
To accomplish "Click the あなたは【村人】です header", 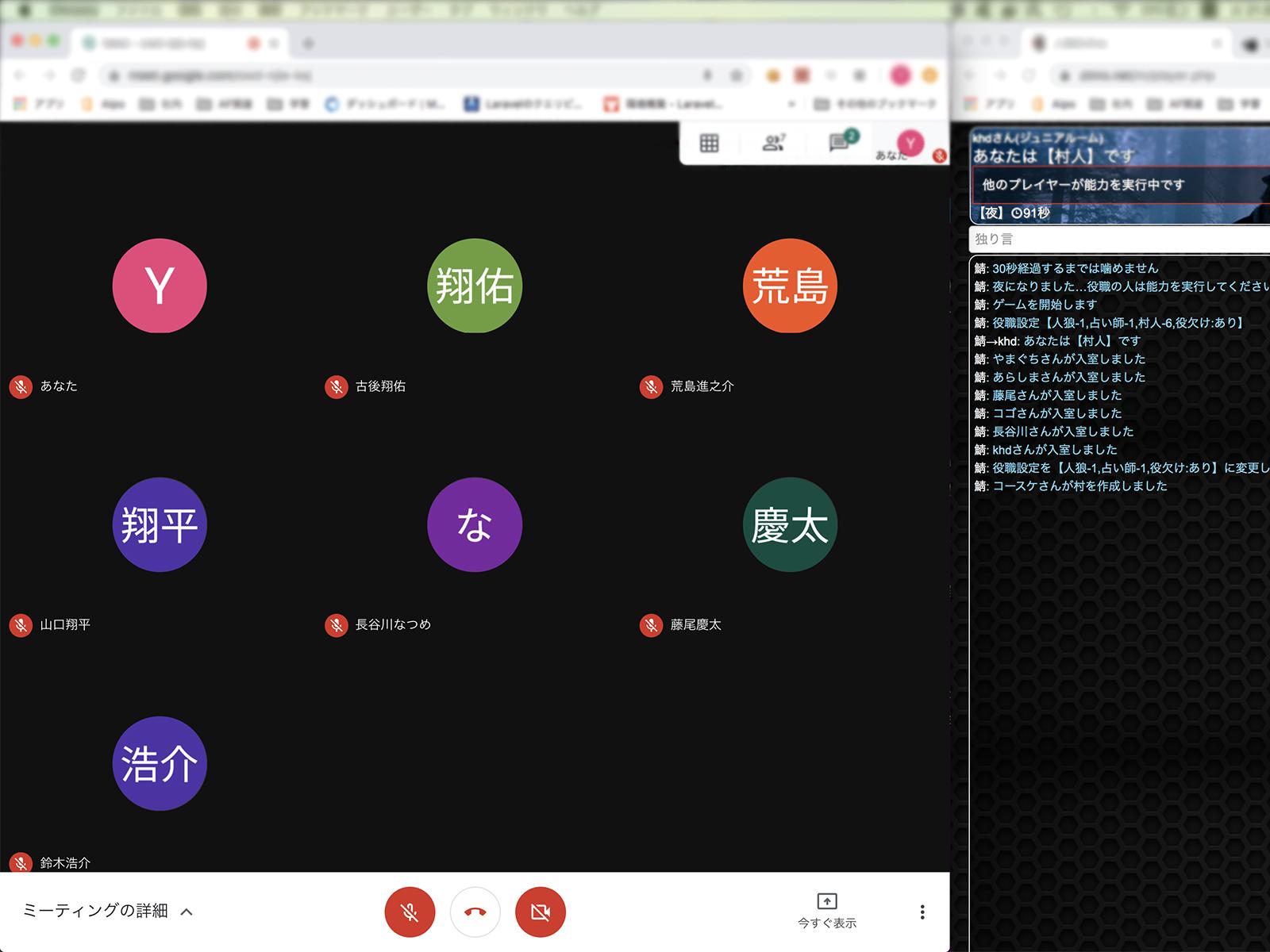I will (1053, 155).
